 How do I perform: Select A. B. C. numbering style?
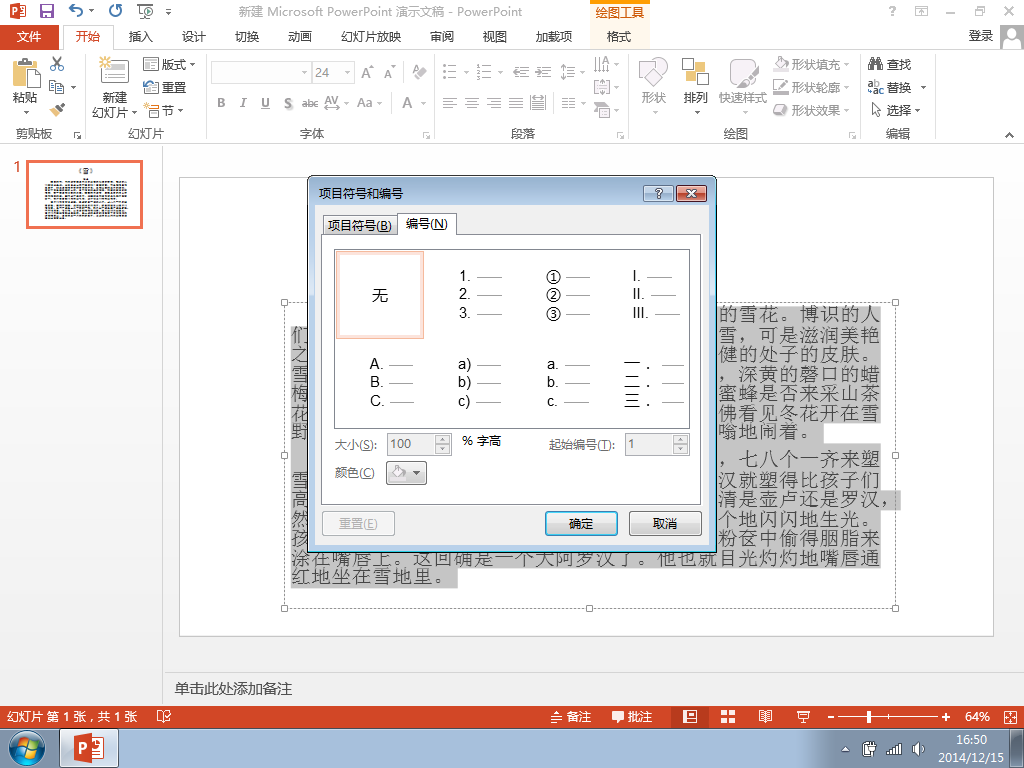tap(392, 382)
